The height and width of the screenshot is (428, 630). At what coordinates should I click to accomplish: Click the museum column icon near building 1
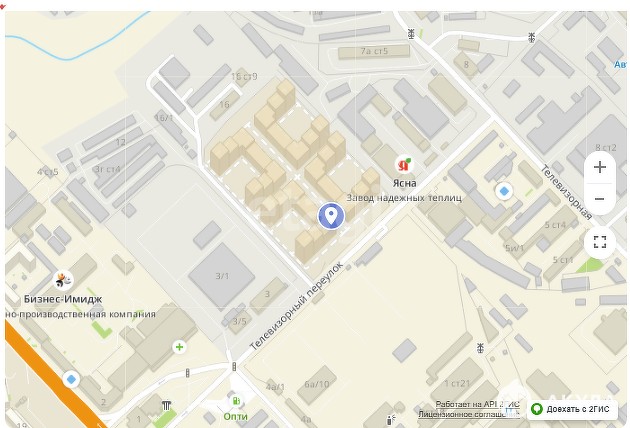click(166, 405)
